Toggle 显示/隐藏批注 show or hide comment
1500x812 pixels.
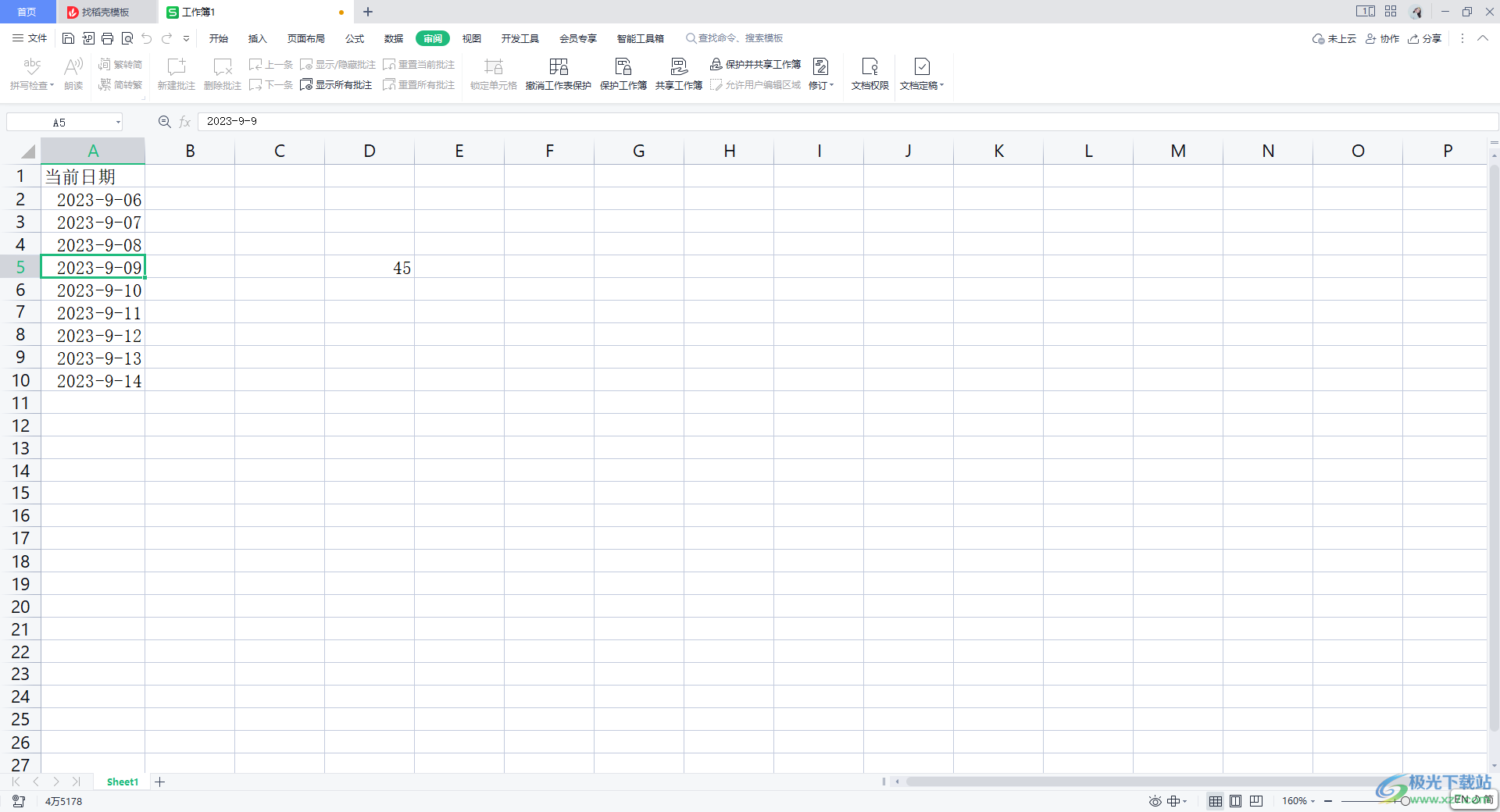tap(338, 64)
